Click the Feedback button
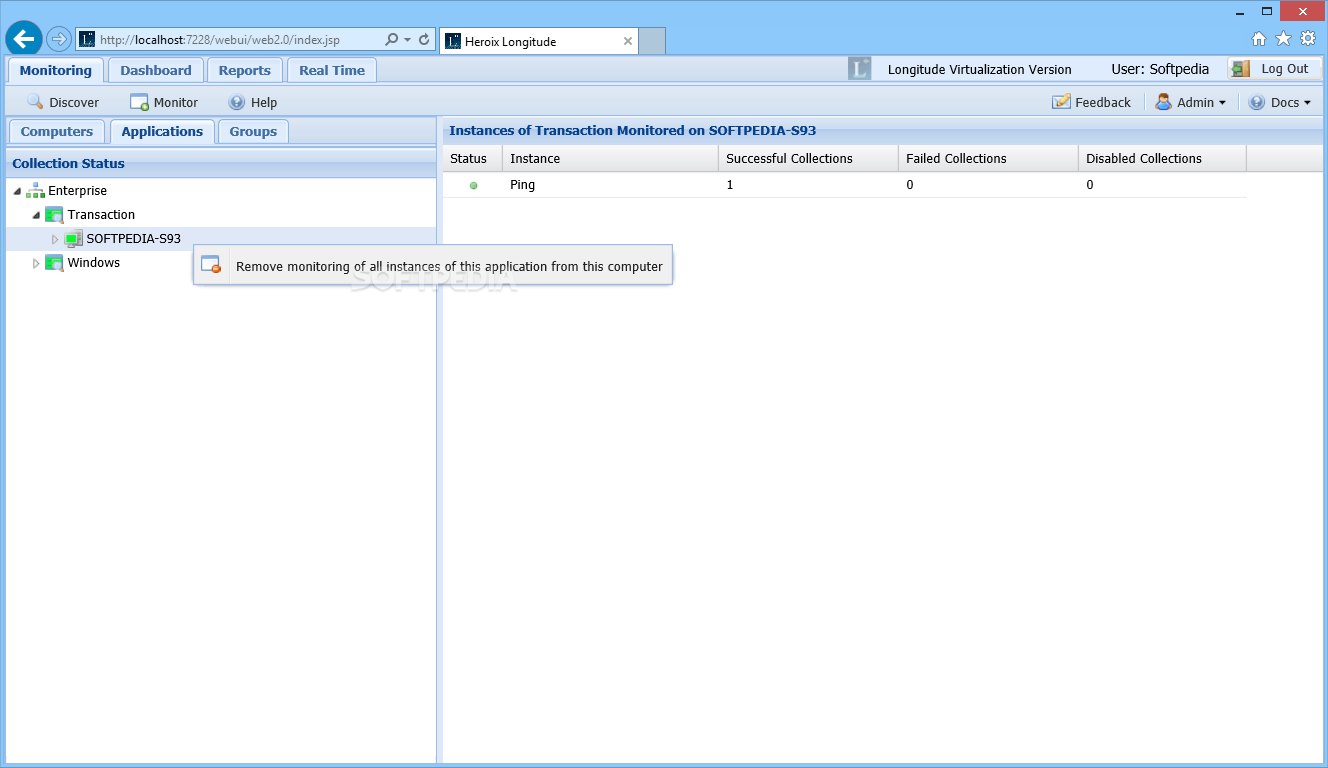Screen dimensions: 1328x768 1091,102
